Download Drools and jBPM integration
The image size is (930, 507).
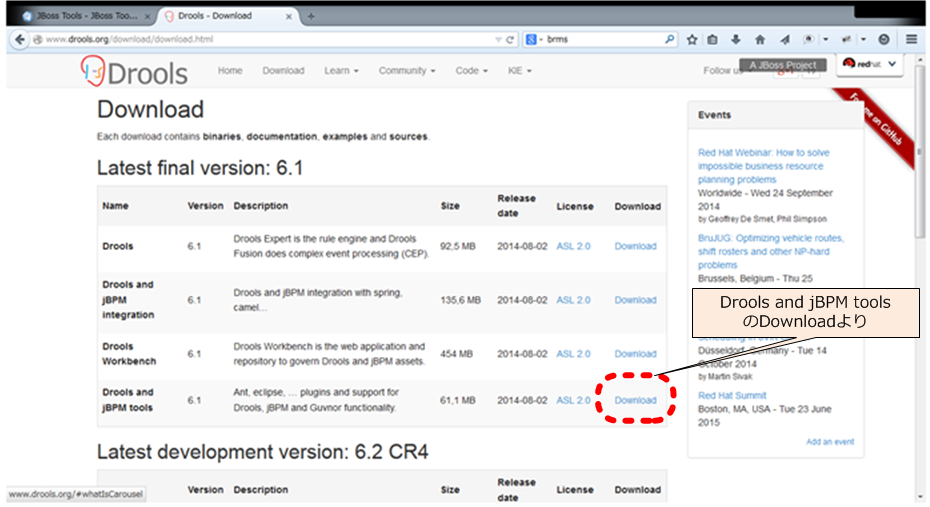pyautogui.click(x=635, y=300)
